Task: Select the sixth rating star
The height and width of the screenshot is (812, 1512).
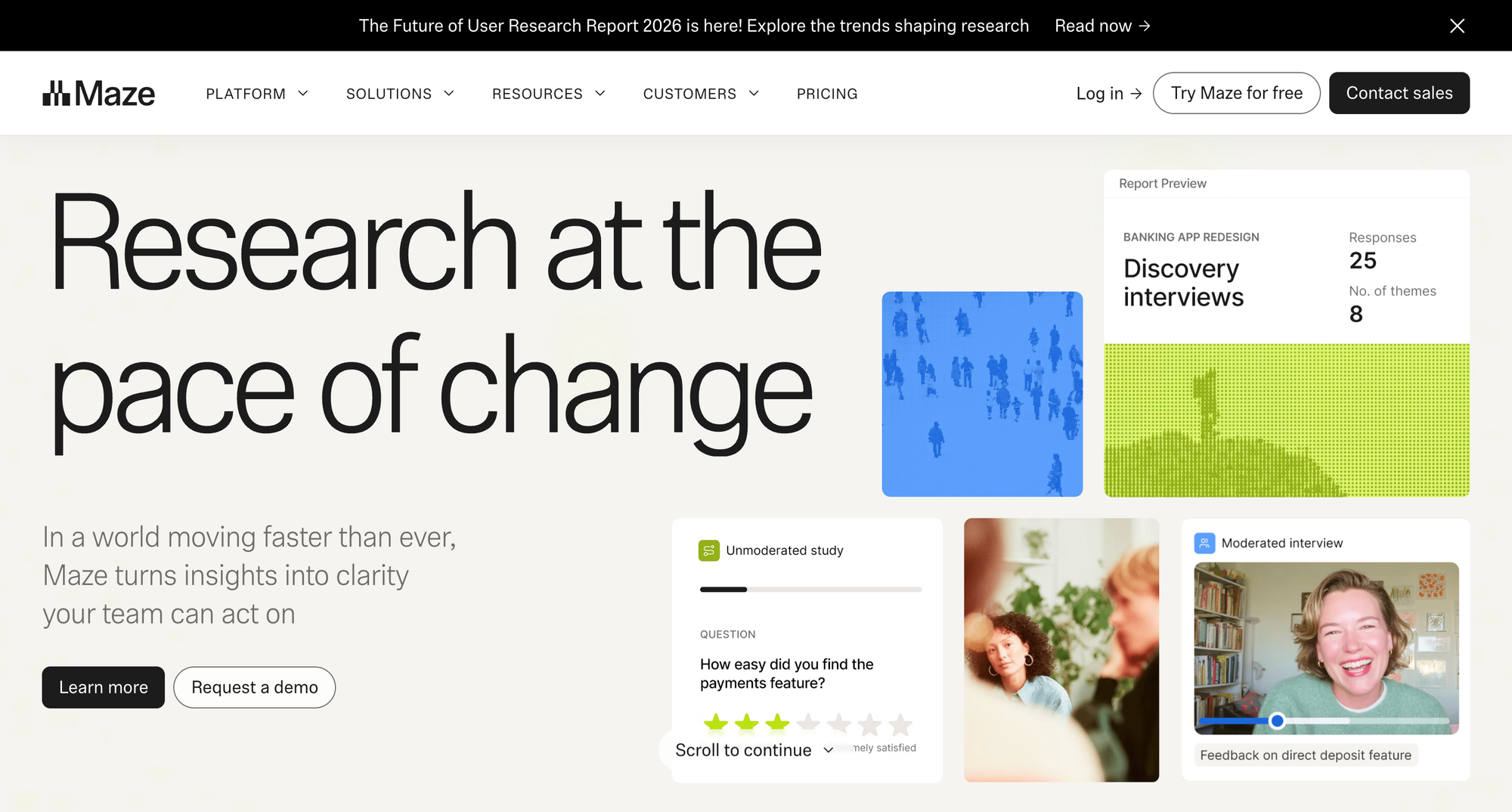Action: point(869,724)
